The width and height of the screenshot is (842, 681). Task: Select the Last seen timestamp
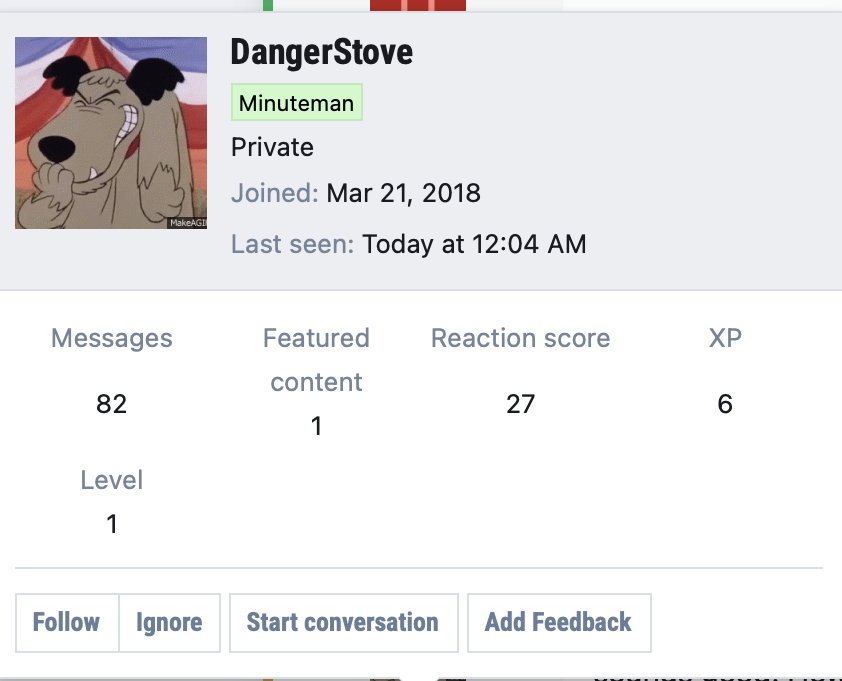(474, 244)
